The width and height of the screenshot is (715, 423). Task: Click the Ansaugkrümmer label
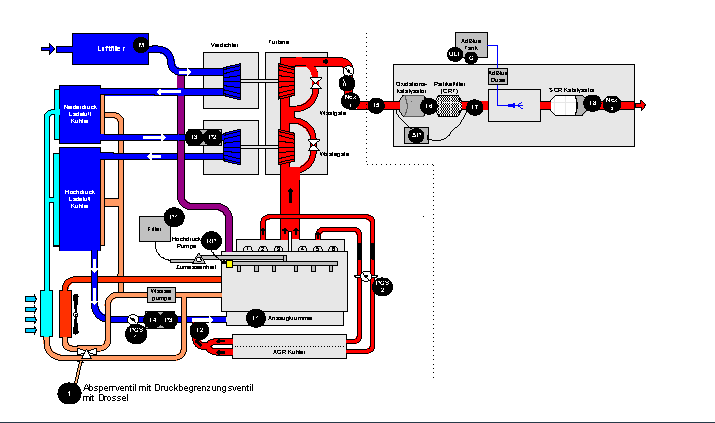290,318
